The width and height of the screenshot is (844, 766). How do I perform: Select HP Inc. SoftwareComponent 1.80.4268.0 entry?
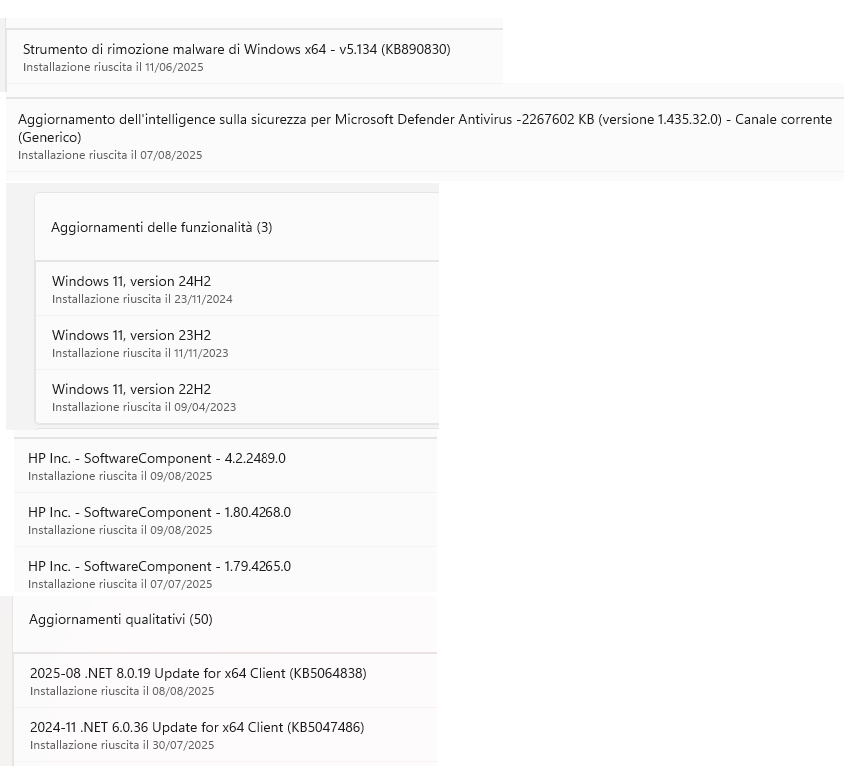[x=225, y=520]
